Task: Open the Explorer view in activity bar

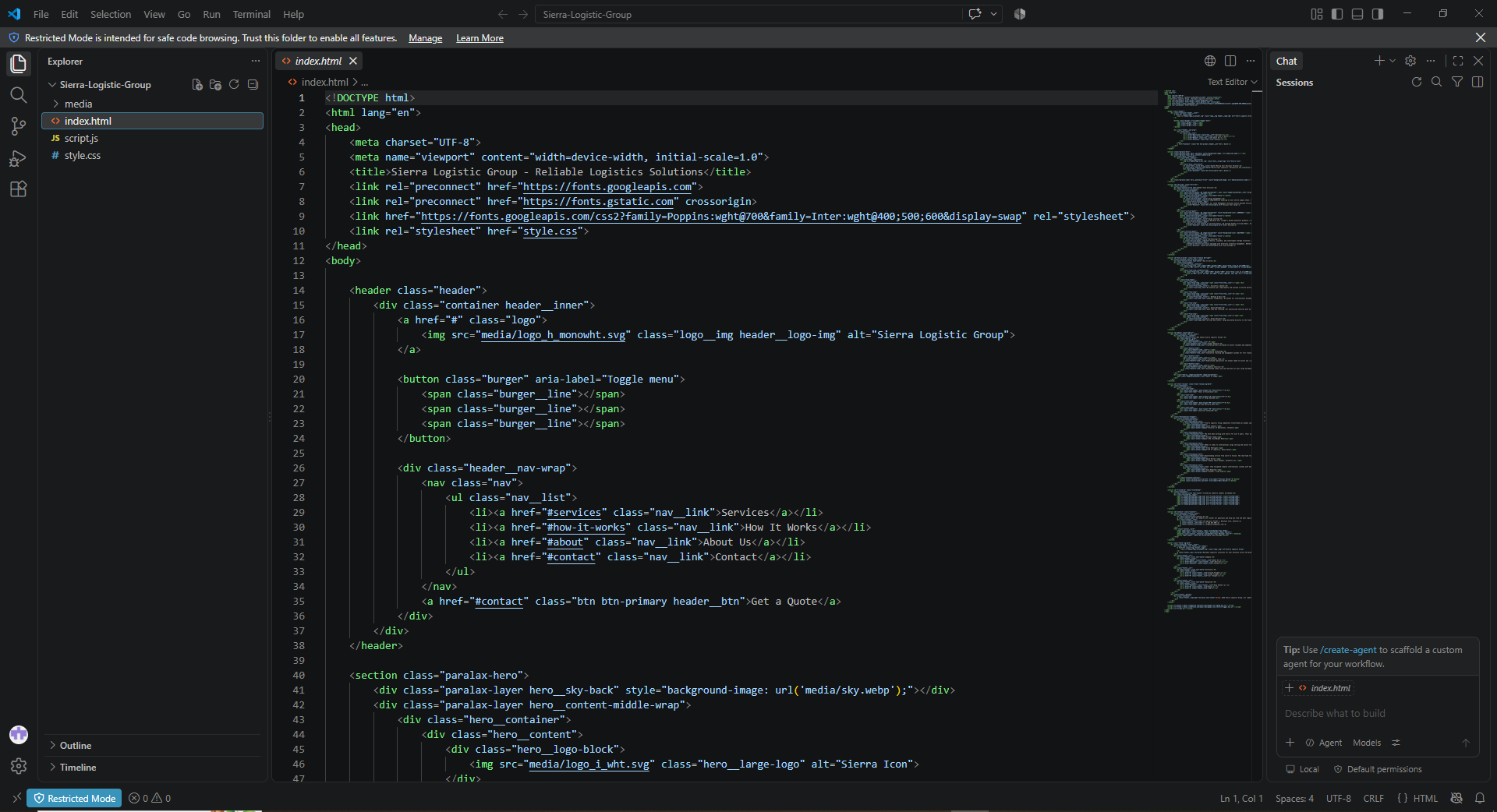Action: point(19,64)
